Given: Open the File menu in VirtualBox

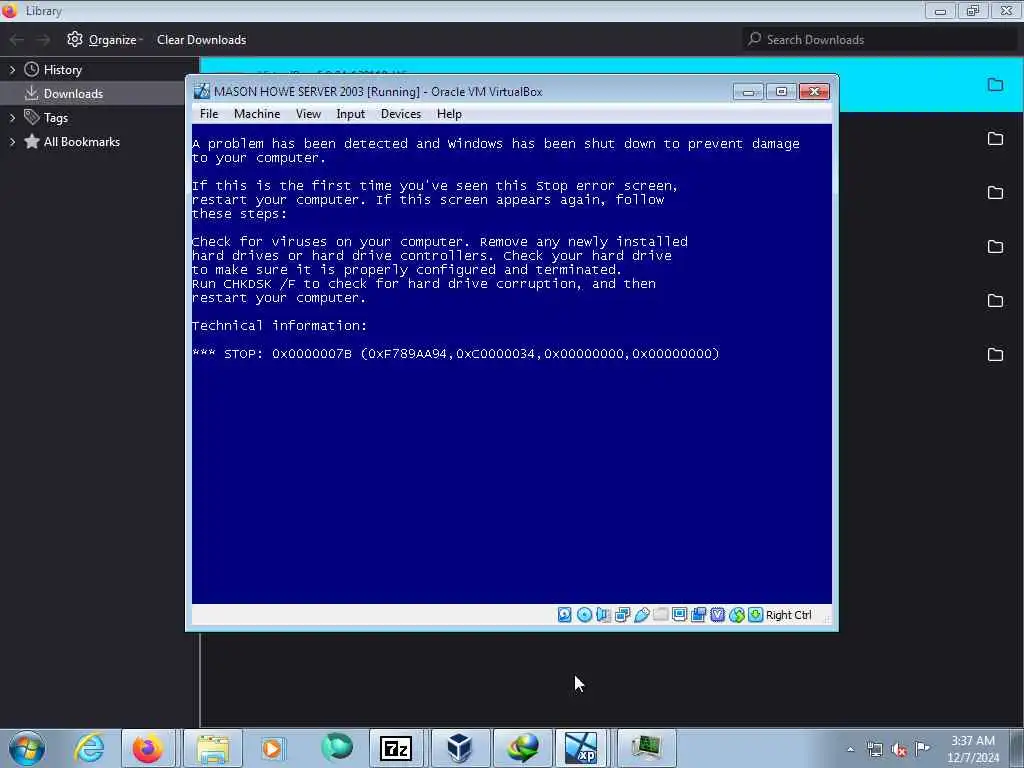Looking at the screenshot, I should point(209,114).
